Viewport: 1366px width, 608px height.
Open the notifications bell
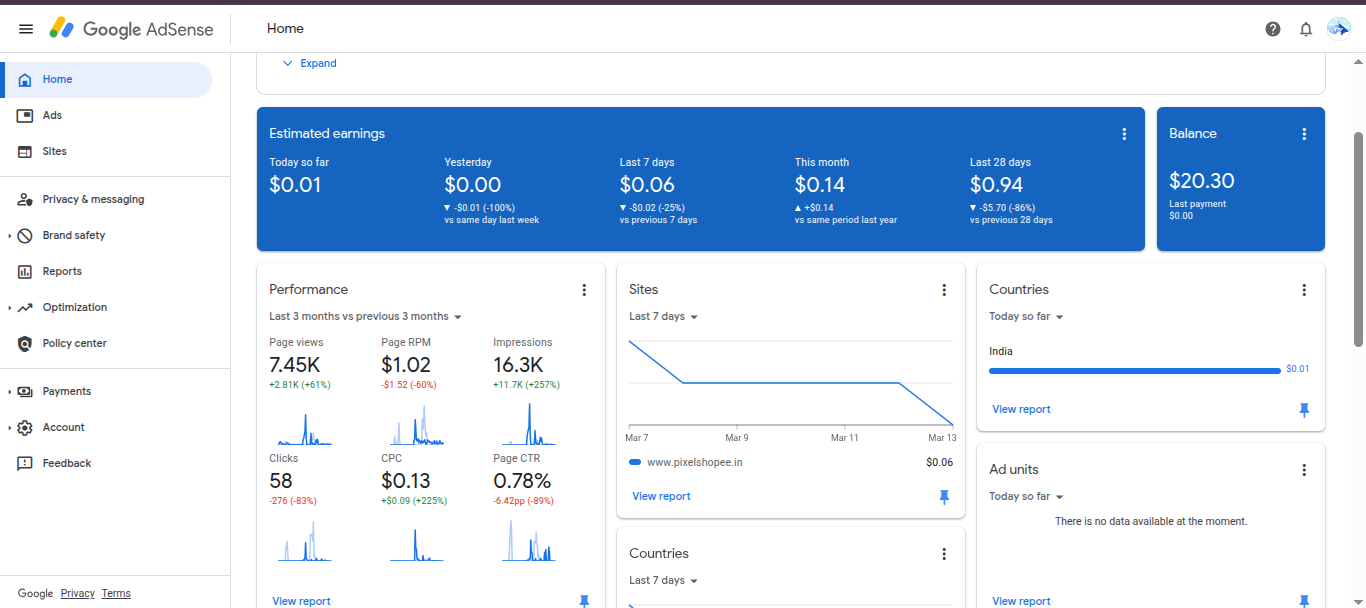1306,29
